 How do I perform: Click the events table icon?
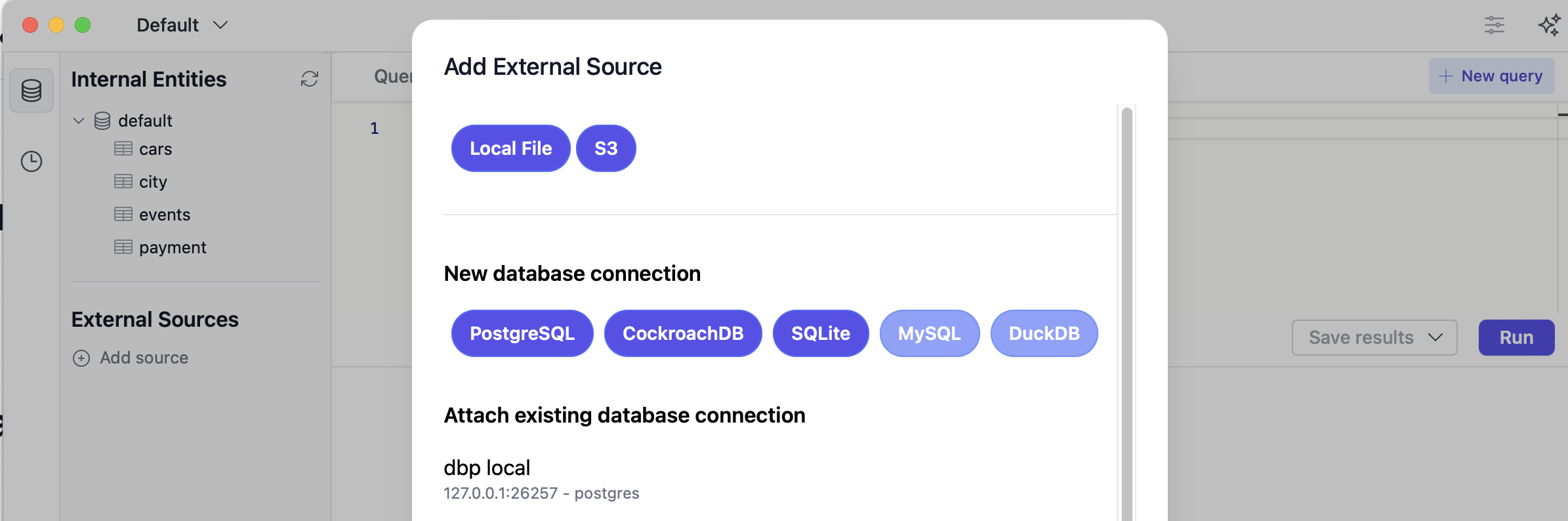pos(123,214)
